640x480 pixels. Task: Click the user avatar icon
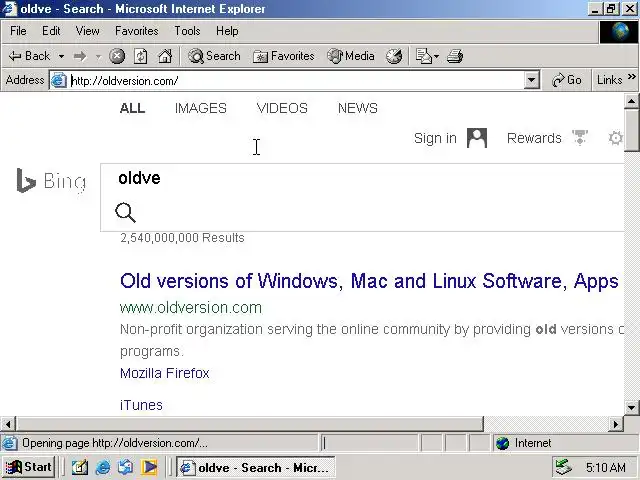[x=477, y=138]
